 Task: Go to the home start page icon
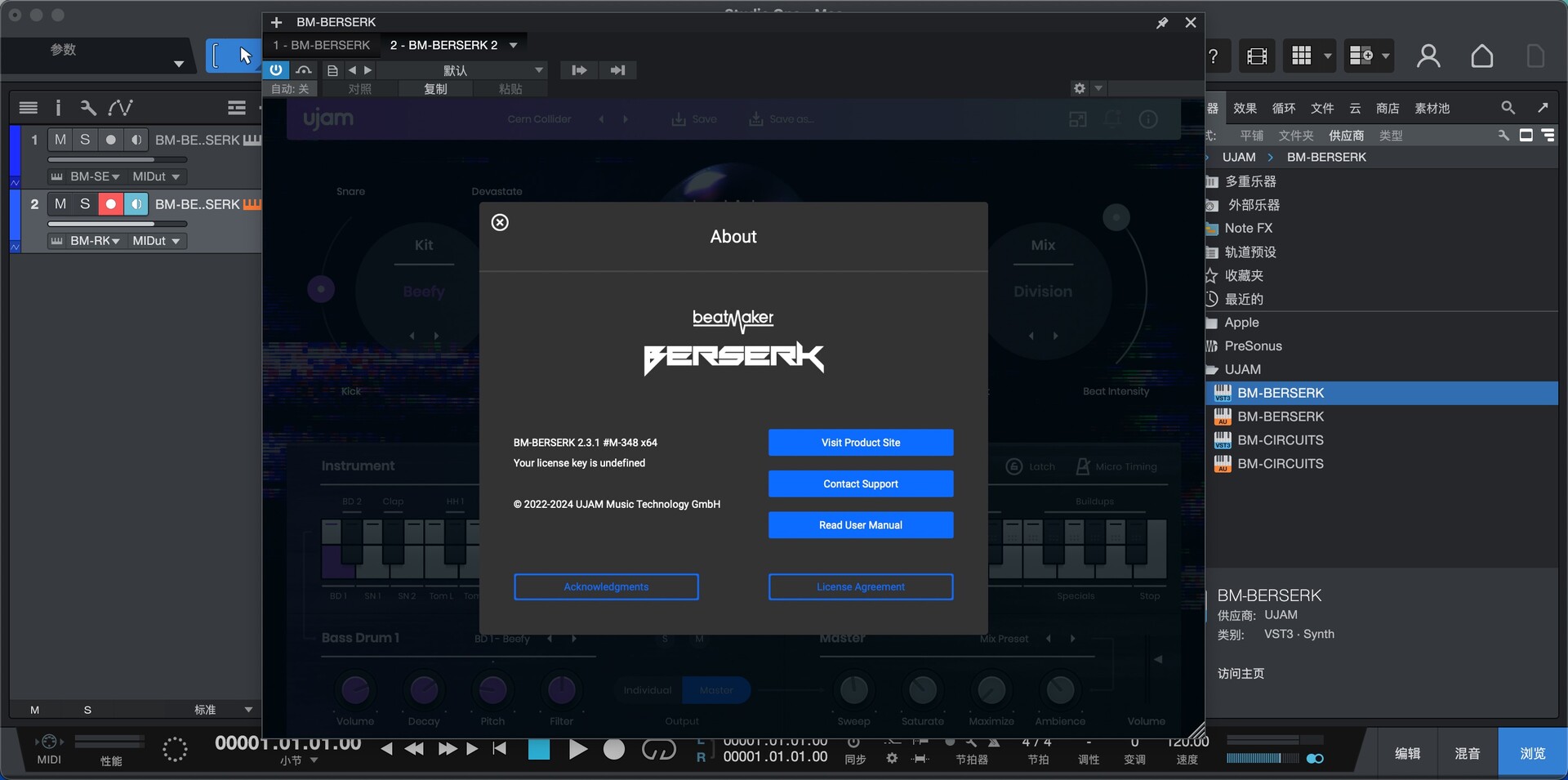1482,56
